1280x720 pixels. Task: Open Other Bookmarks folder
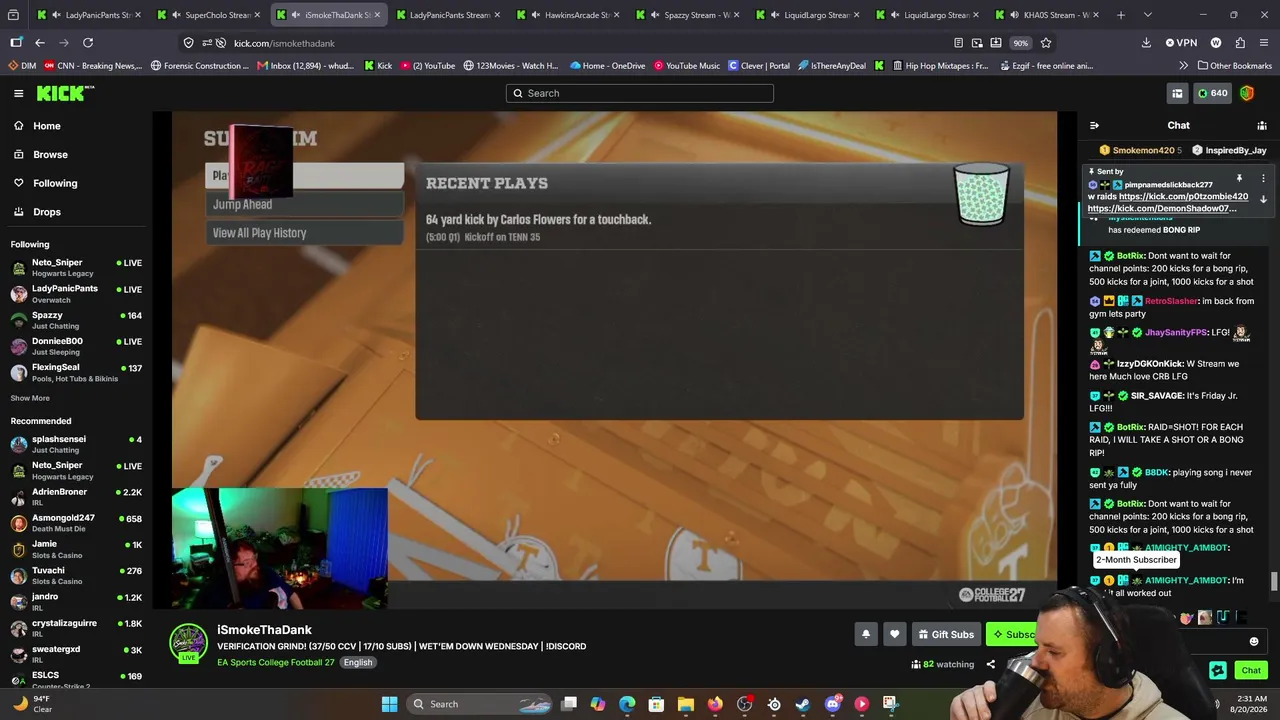(x=1234, y=66)
